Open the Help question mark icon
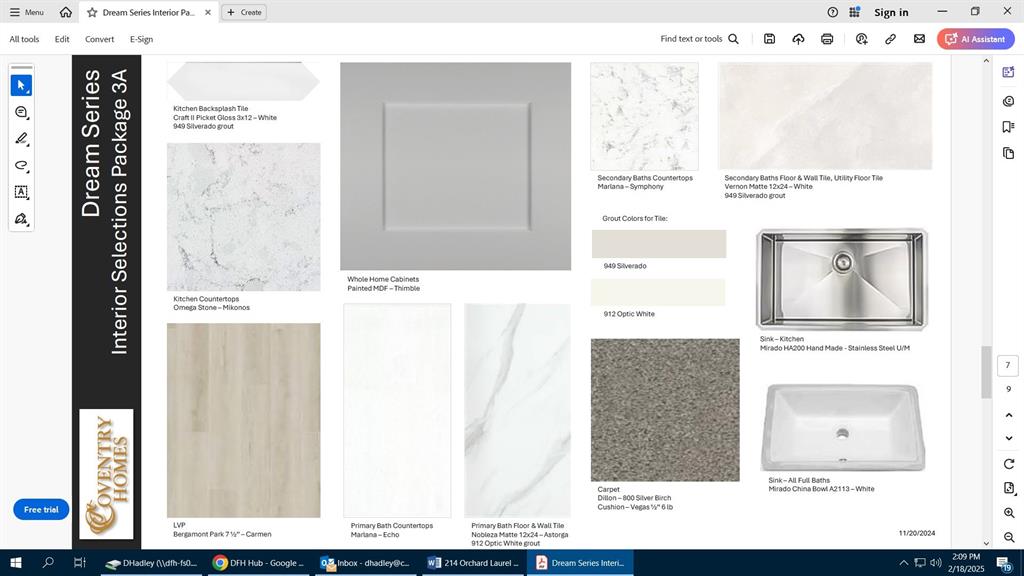The height and width of the screenshot is (576, 1024). coord(833,12)
